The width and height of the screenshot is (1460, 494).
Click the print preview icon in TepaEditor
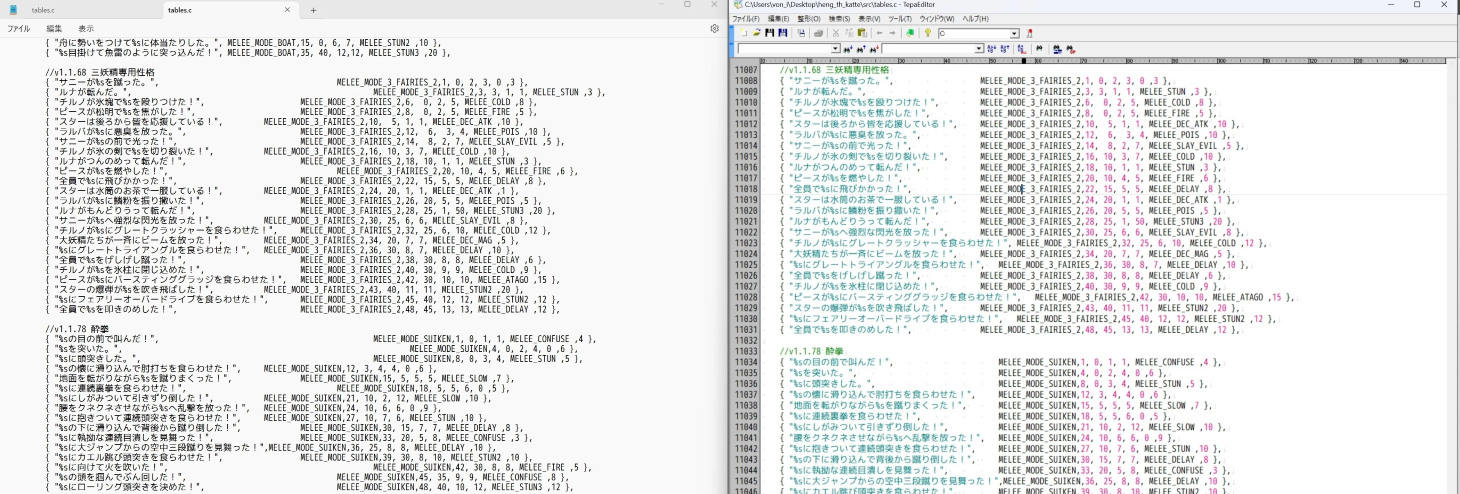coord(801,33)
